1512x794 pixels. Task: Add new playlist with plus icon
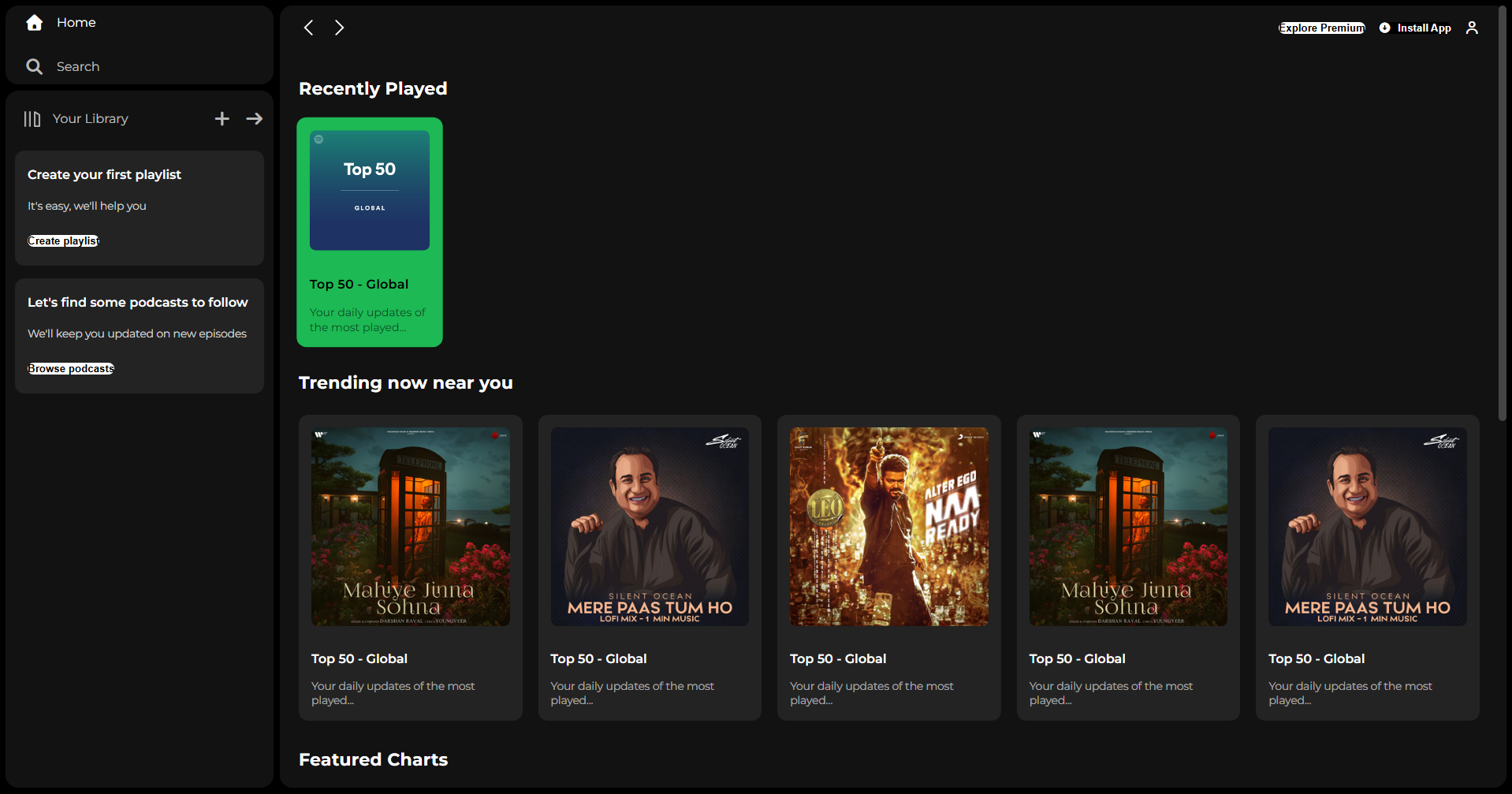[x=222, y=119]
